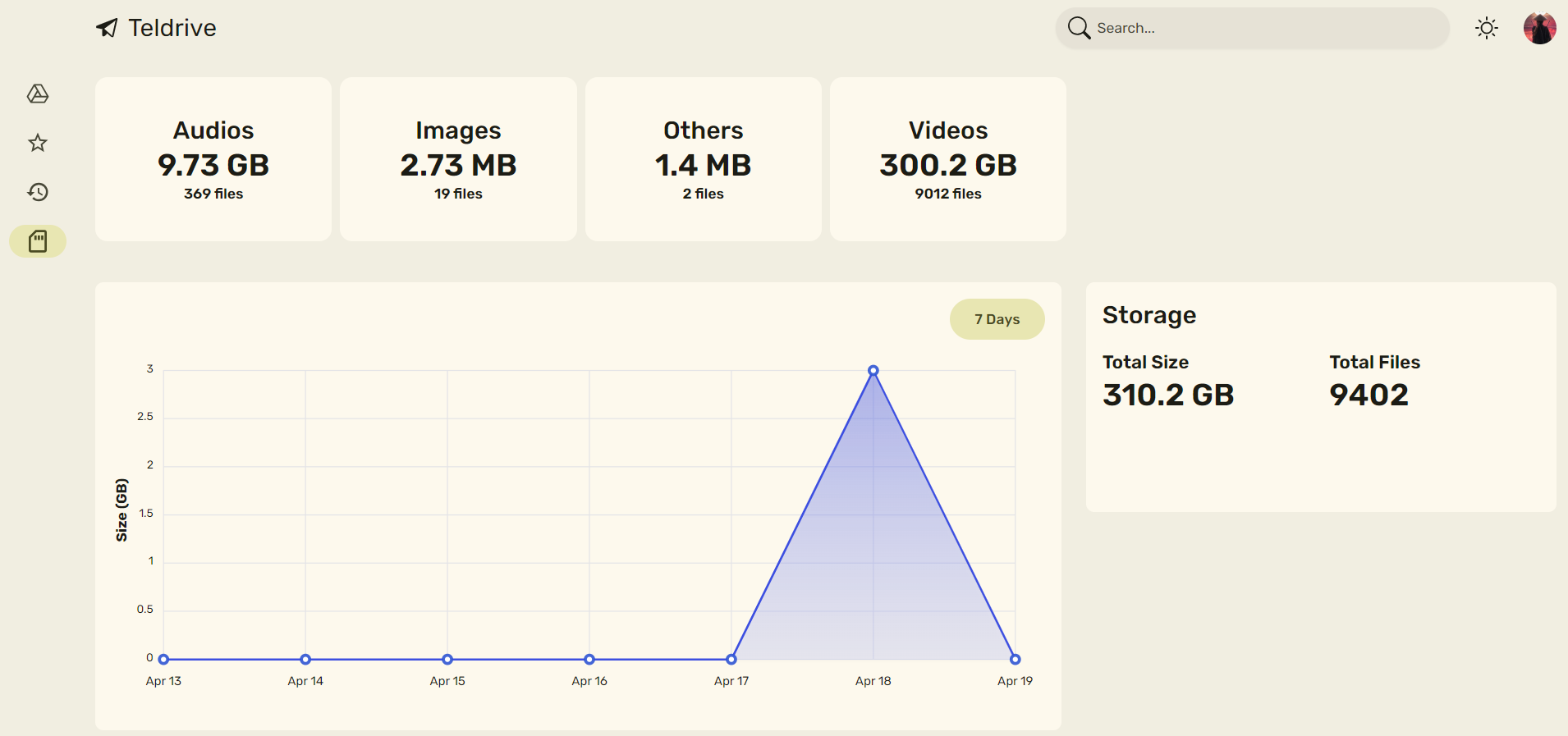Image resolution: width=1568 pixels, height=736 pixels.
Task: Click the magnifier search icon
Action: point(1079,28)
